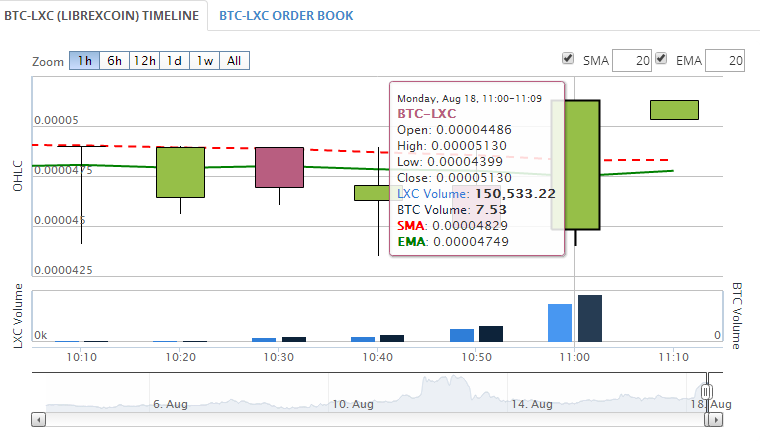Viewport: 764px width, 446px height.
Task: Click the 10:10 candlestick wick
Action: 81,195
